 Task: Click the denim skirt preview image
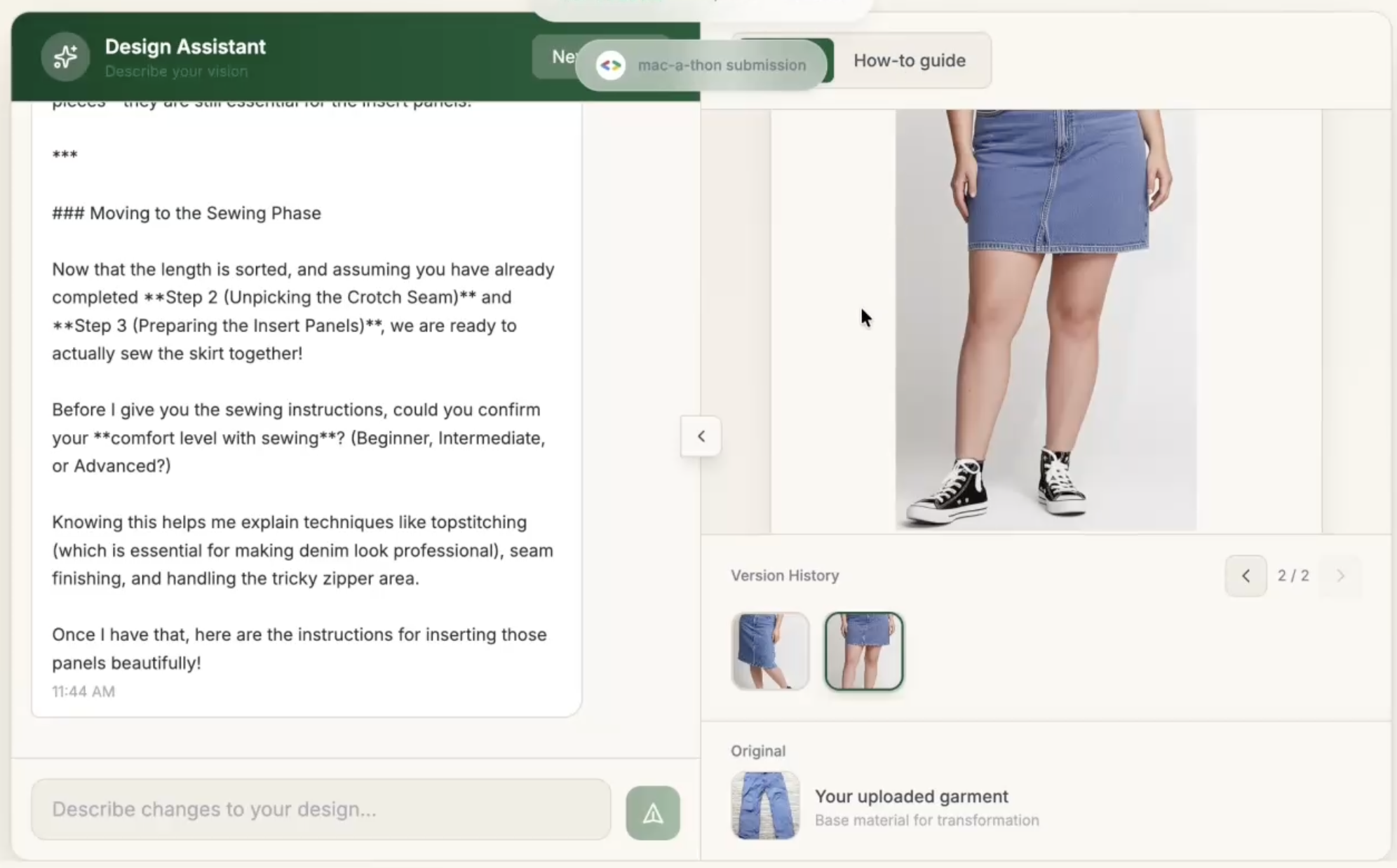tap(1045, 319)
